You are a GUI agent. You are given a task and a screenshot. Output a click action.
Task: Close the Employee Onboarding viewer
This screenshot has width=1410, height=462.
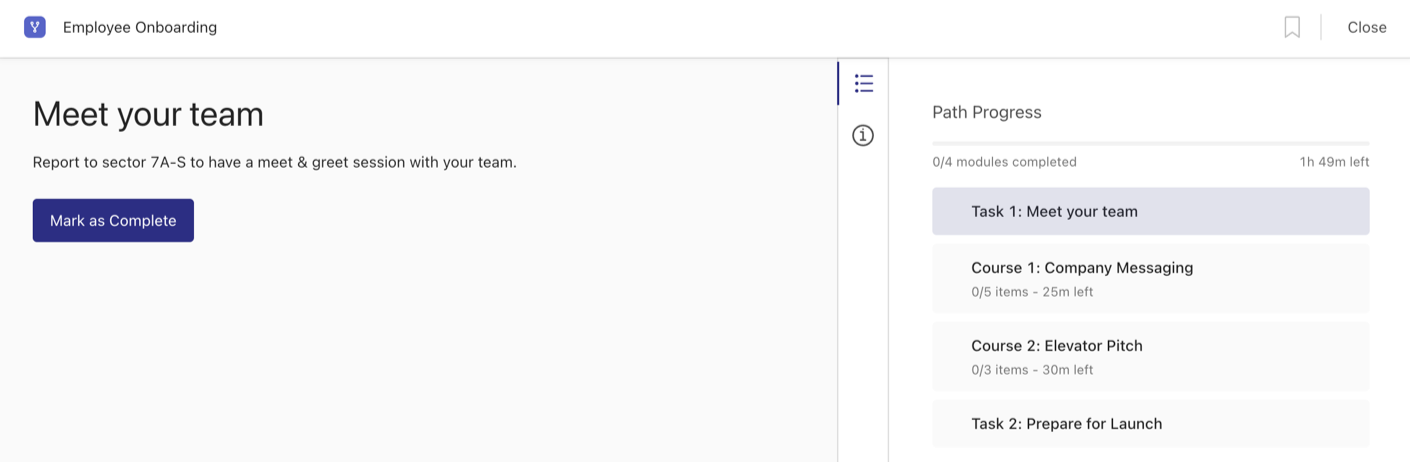point(1366,28)
